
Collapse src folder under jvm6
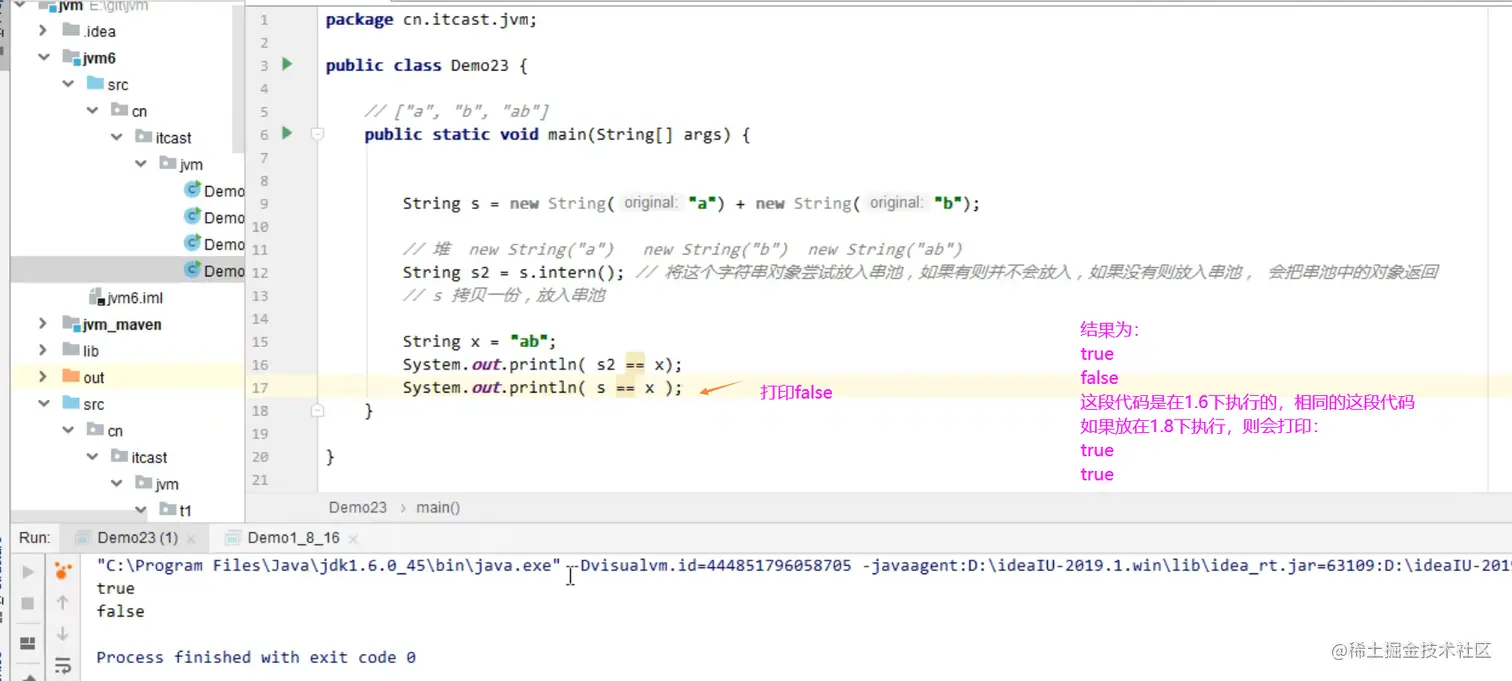[68, 84]
